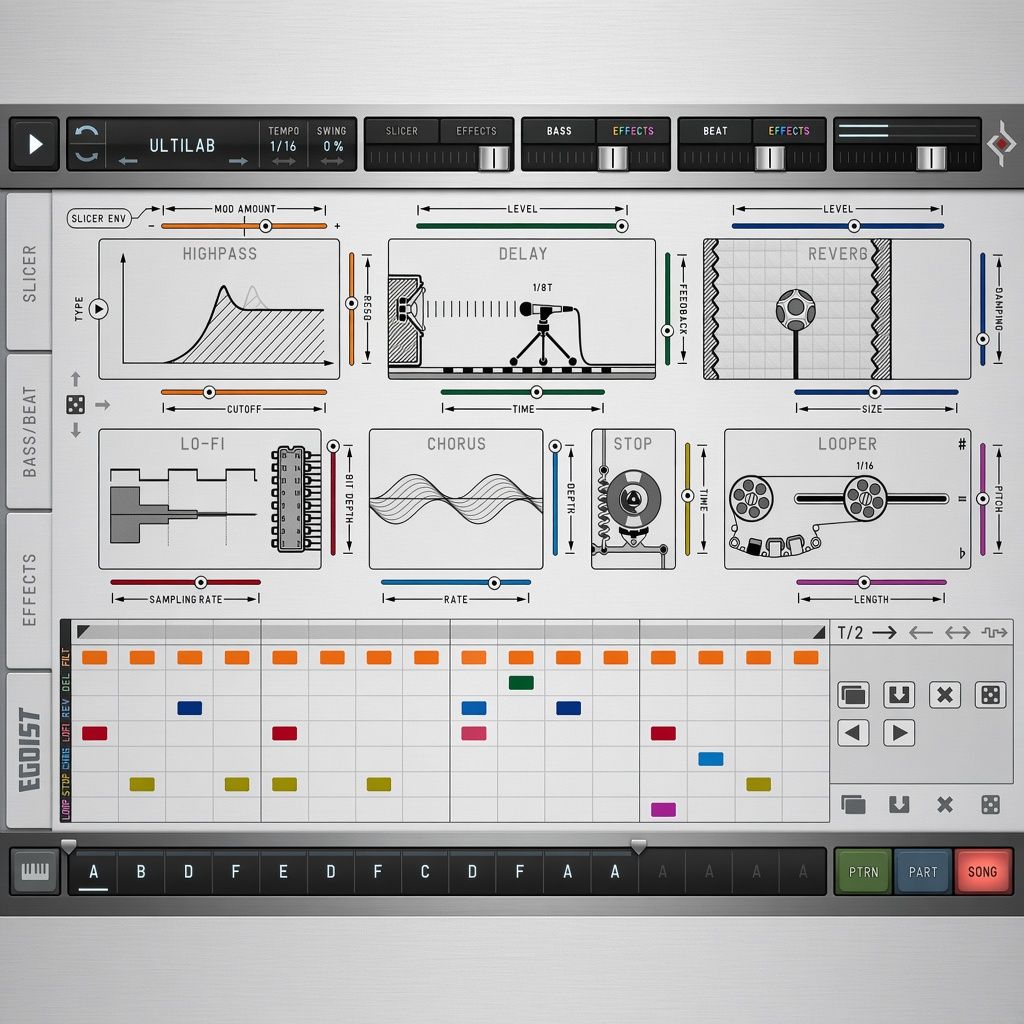Change the TEMPO 1/16 value
The height and width of the screenshot is (1024, 1024).
(x=283, y=146)
